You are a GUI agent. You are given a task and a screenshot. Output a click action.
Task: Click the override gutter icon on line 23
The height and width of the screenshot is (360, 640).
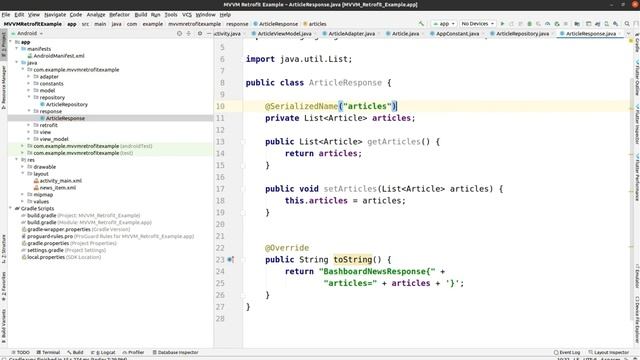click(230, 260)
